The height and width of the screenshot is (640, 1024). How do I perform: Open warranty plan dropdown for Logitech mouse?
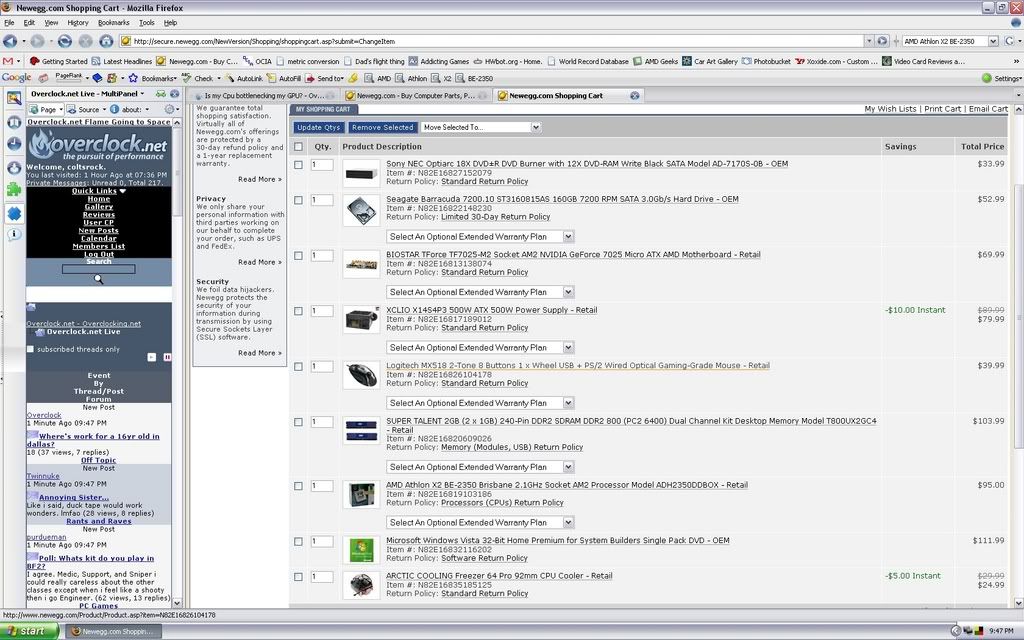(480, 403)
